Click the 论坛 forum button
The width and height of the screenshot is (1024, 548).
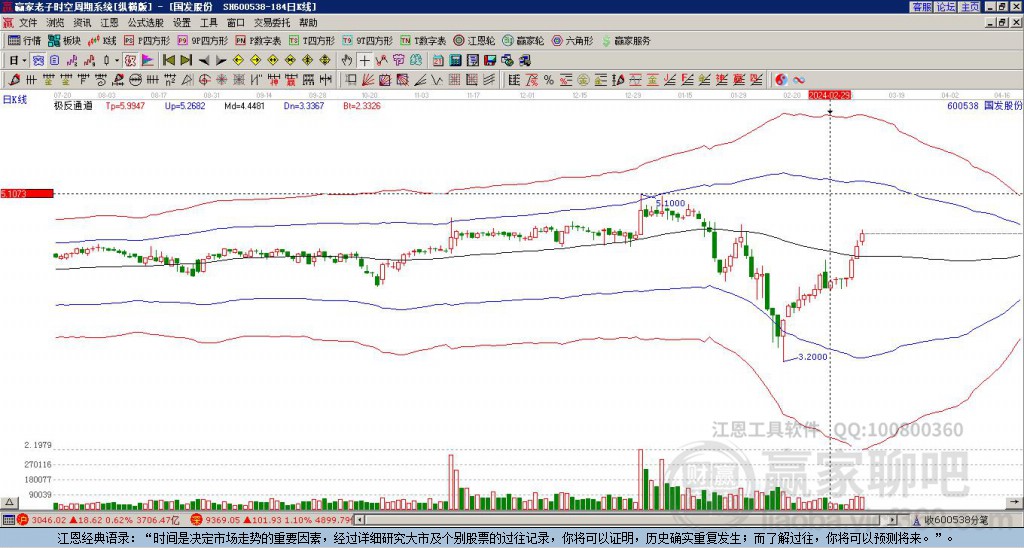[x=946, y=7]
